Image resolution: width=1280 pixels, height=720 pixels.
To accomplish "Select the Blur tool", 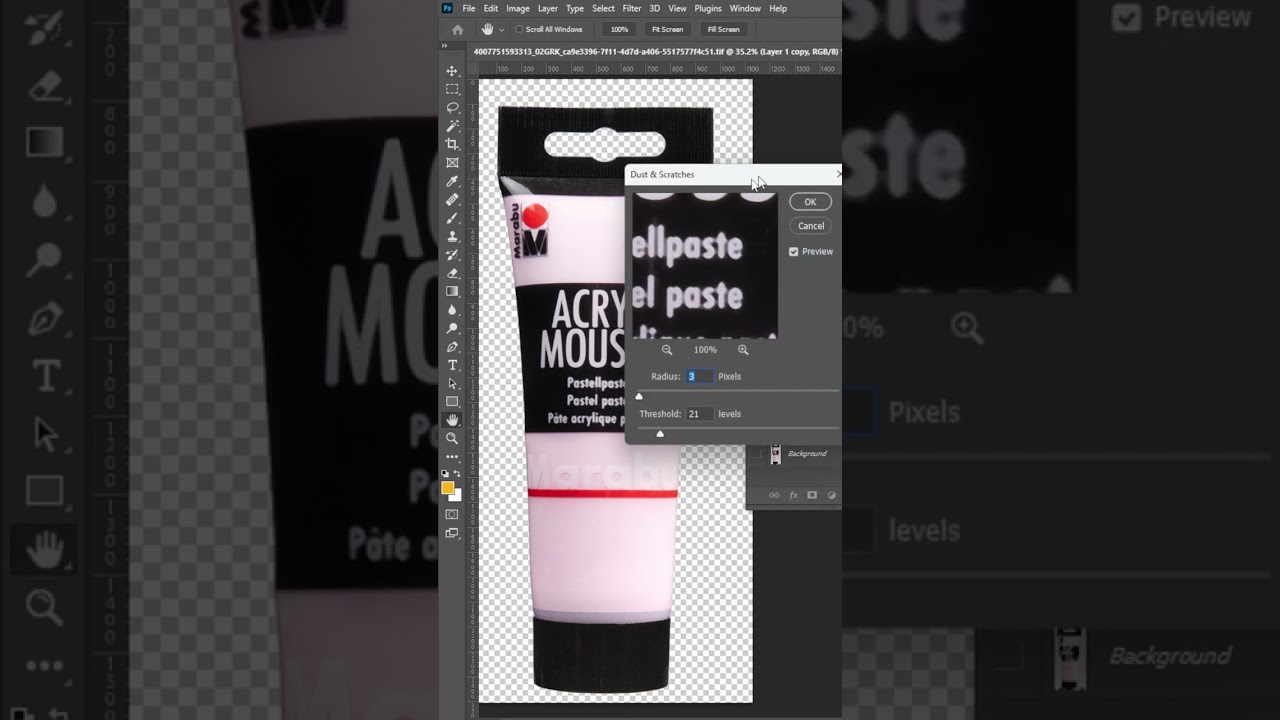I will click(x=452, y=310).
